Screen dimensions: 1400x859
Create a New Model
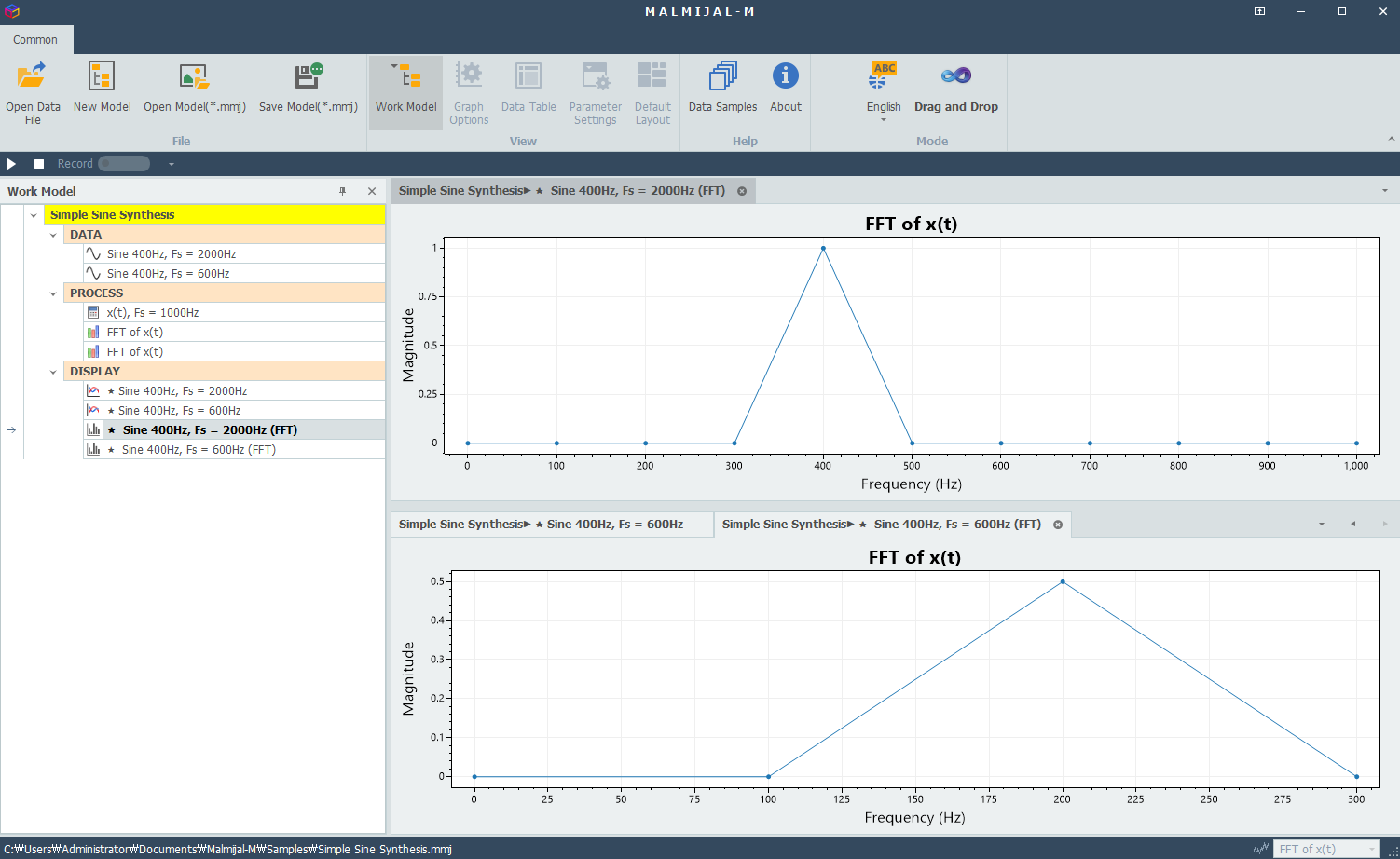tap(102, 88)
